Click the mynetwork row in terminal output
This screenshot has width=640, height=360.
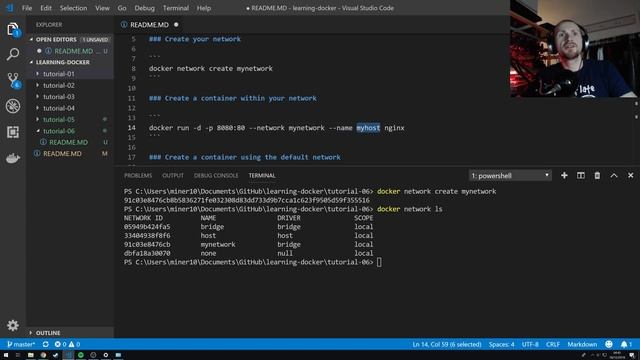click(249, 244)
